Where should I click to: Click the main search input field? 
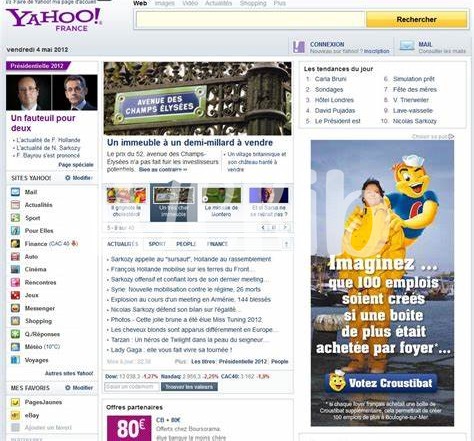click(x=250, y=20)
